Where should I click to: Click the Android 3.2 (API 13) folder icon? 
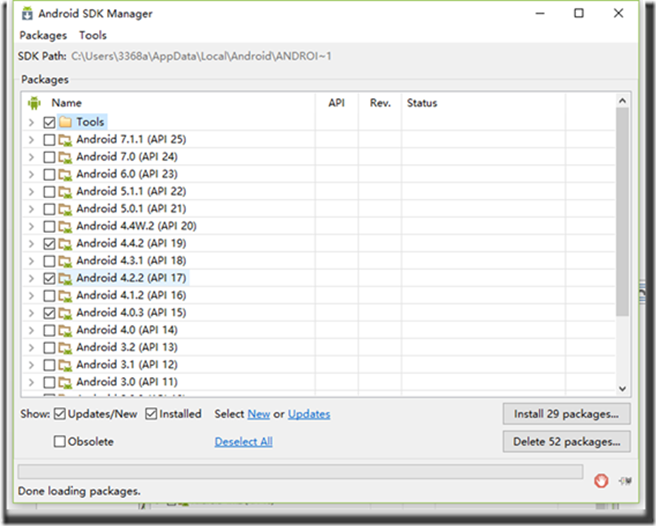click(x=65, y=348)
